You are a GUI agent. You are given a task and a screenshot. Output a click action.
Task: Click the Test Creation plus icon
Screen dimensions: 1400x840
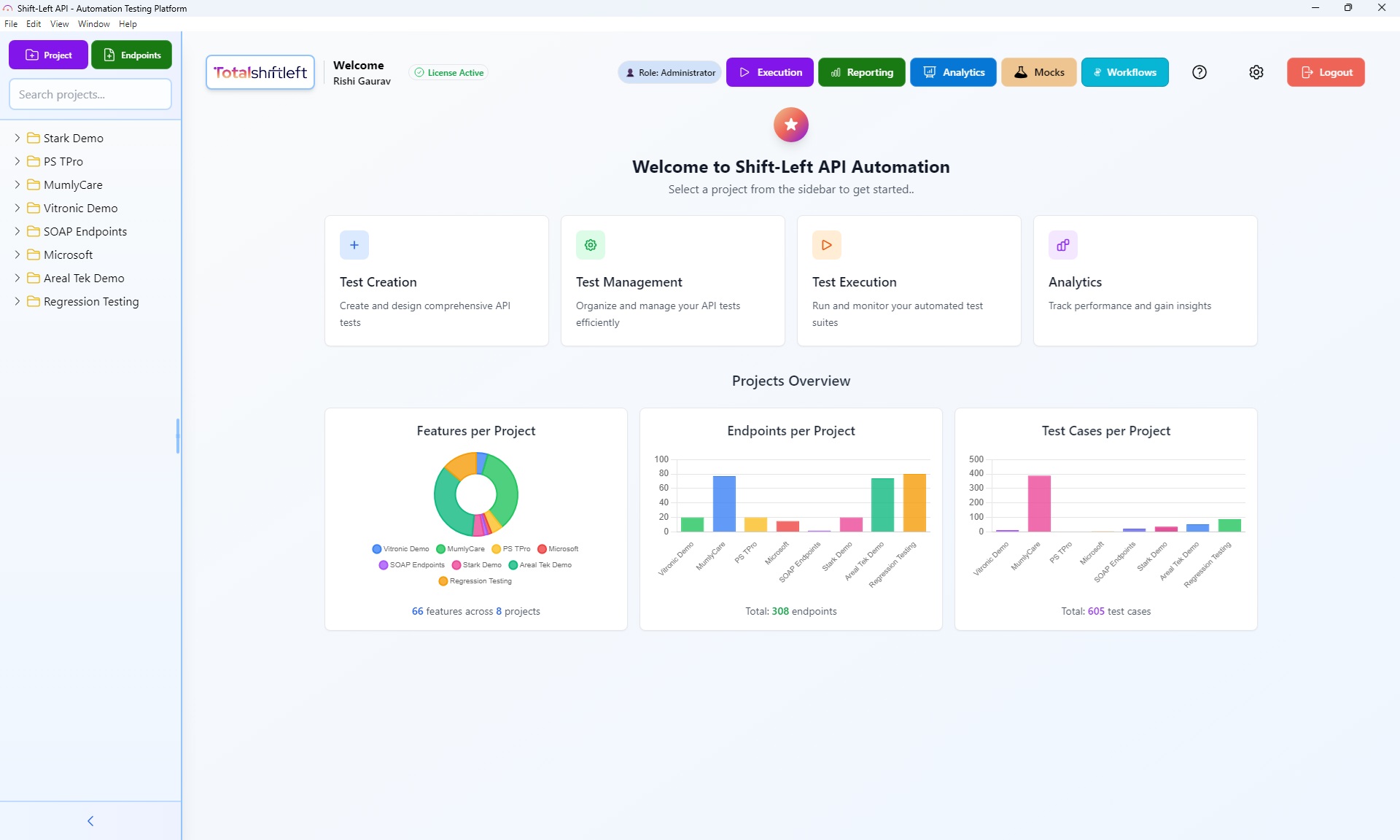pos(354,245)
